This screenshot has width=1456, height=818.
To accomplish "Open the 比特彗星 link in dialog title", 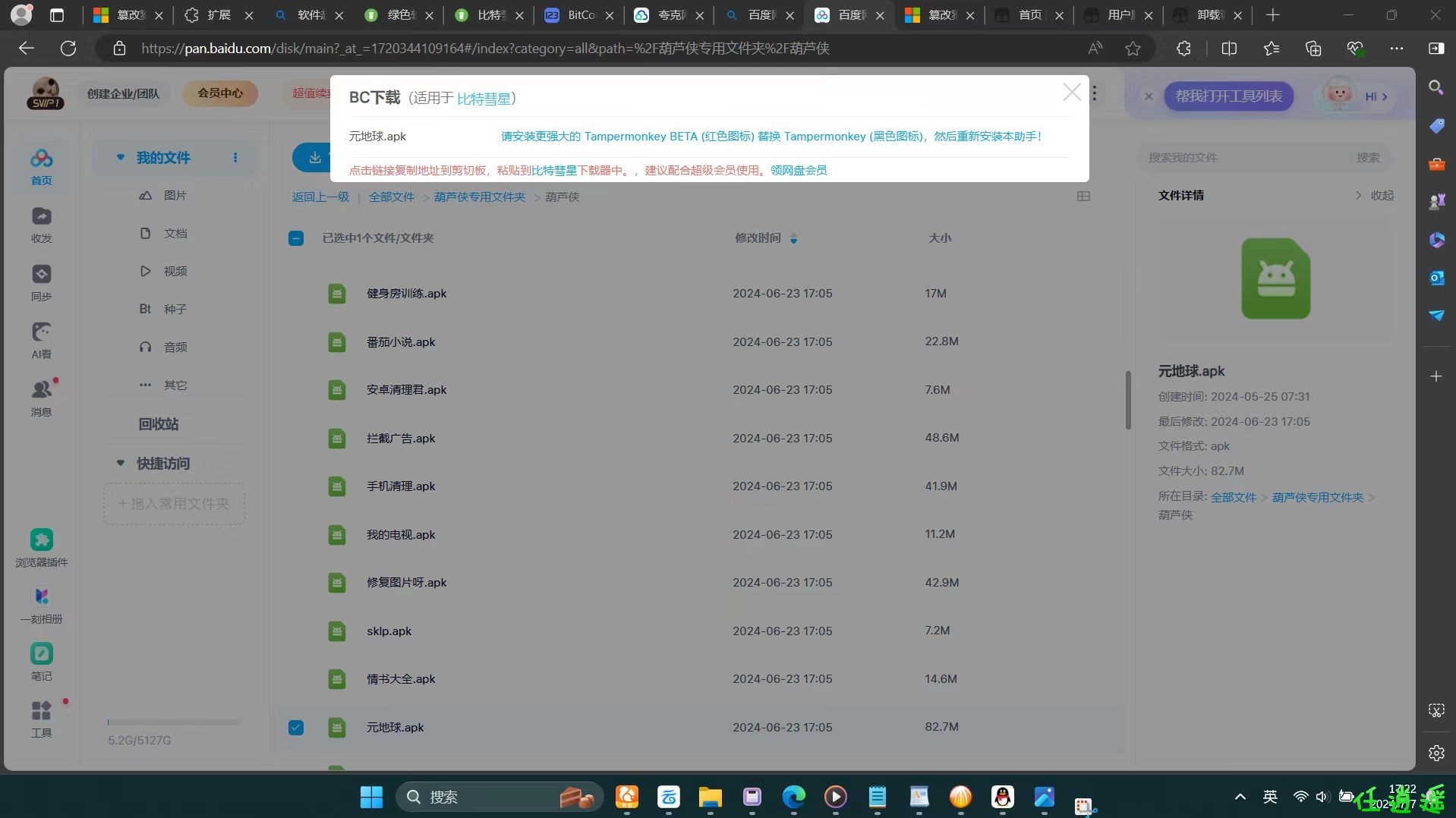I will (x=484, y=99).
